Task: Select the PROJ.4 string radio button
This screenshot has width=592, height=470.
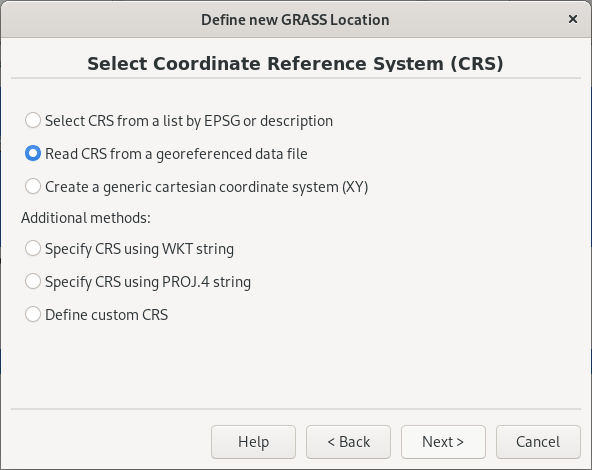Action: tap(33, 281)
